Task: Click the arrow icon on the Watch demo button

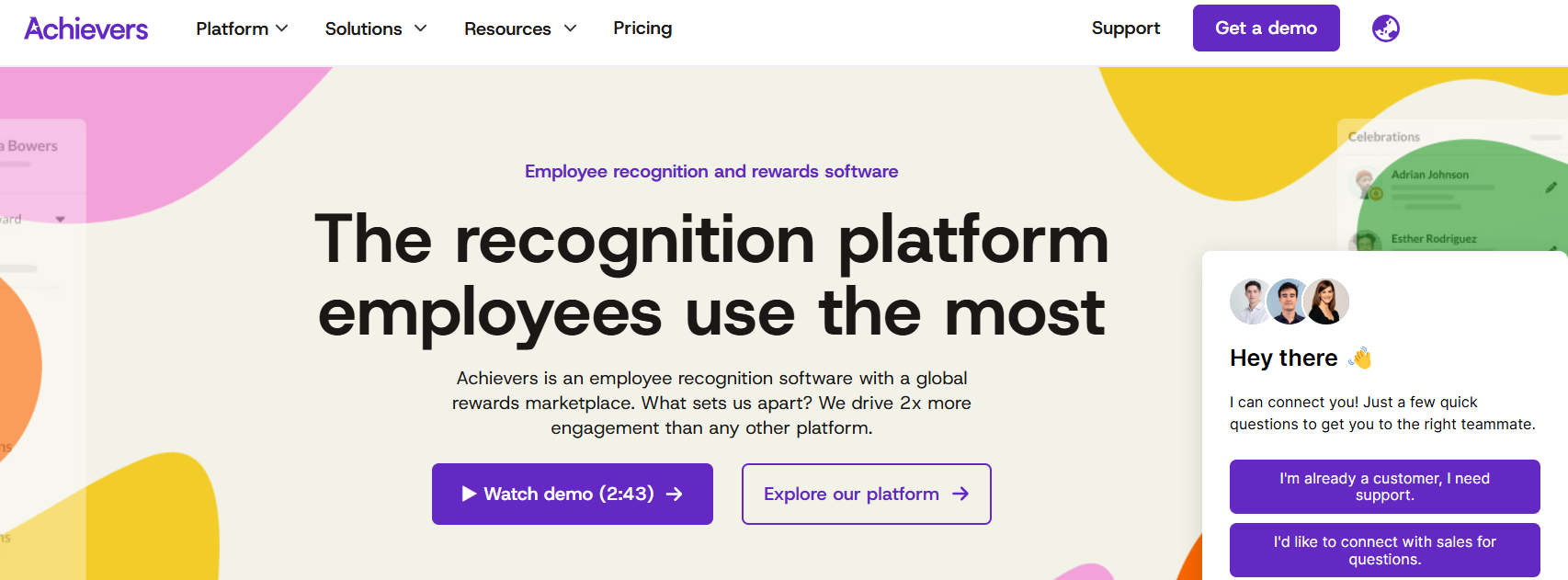Action: click(677, 494)
